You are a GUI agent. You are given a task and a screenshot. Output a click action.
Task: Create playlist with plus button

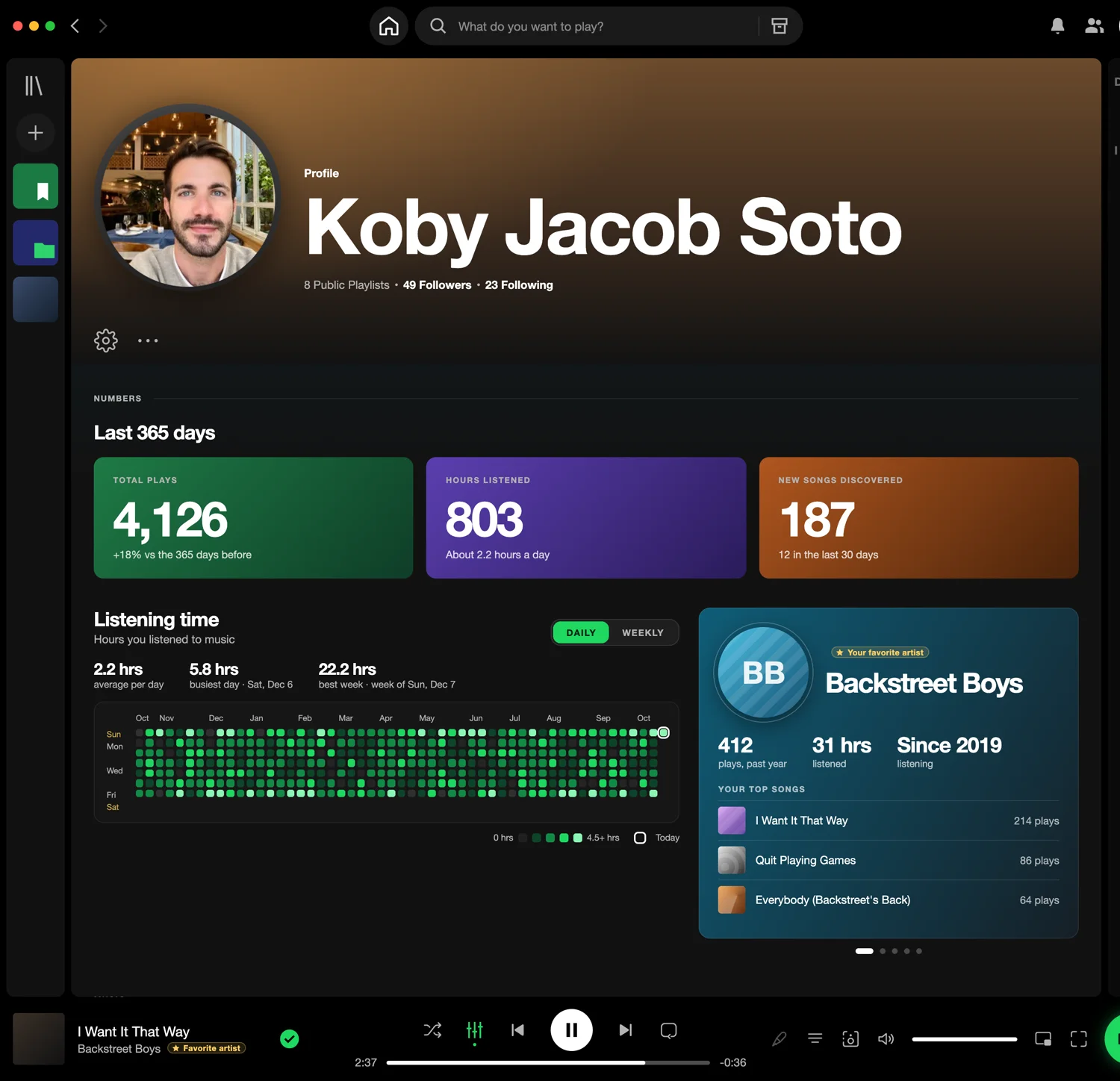point(35,133)
